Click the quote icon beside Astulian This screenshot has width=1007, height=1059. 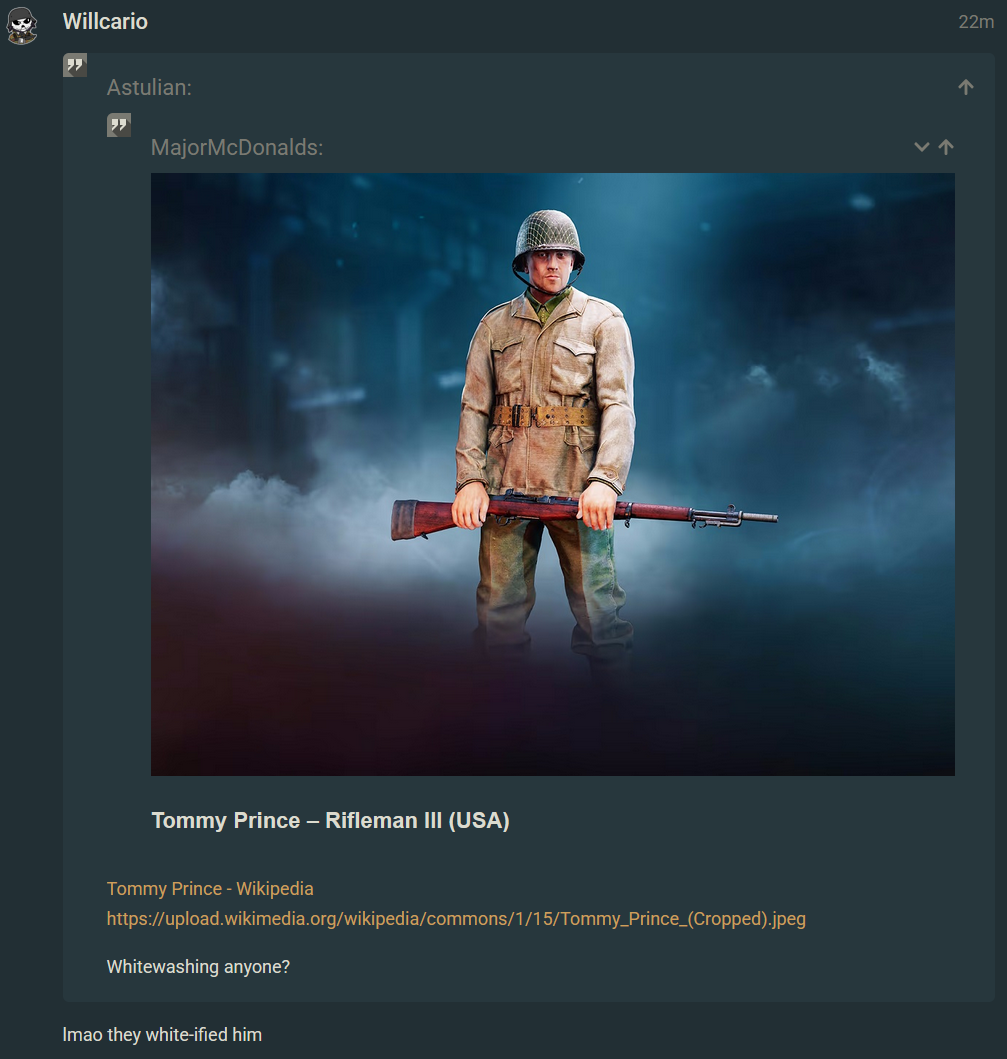click(x=75, y=66)
